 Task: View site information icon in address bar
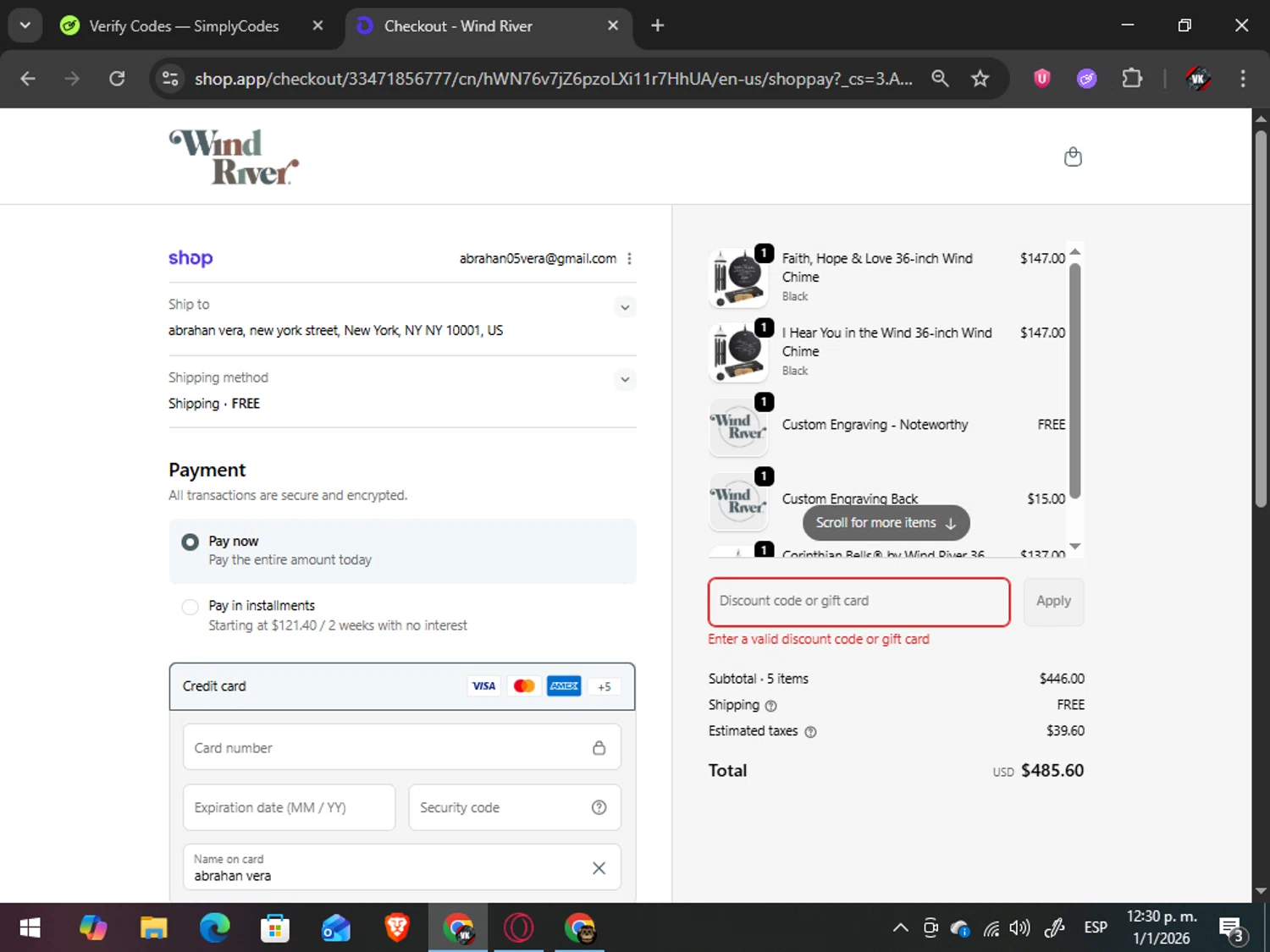pos(170,79)
